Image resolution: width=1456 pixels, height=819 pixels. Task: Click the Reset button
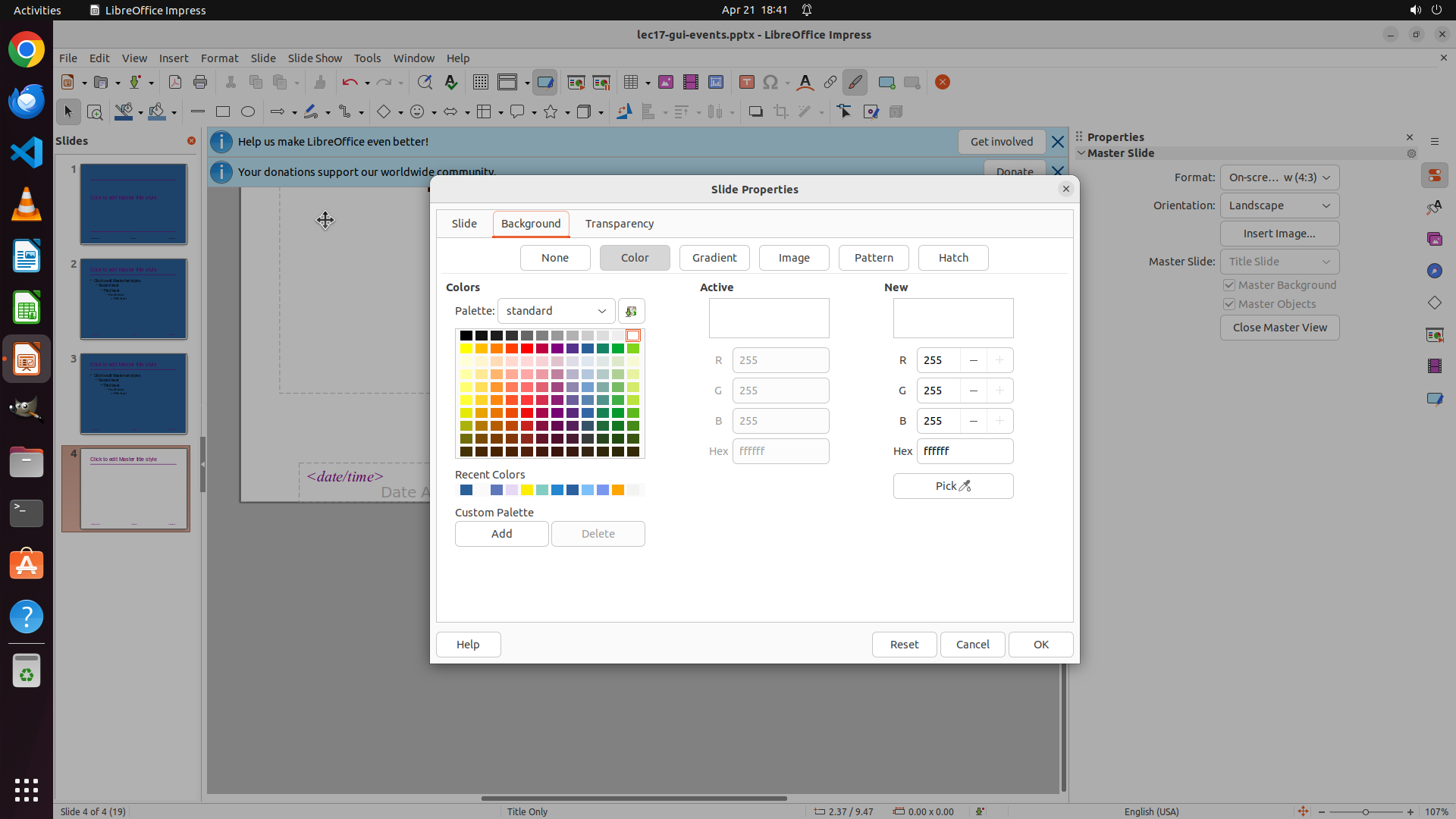tap(904, 645)
